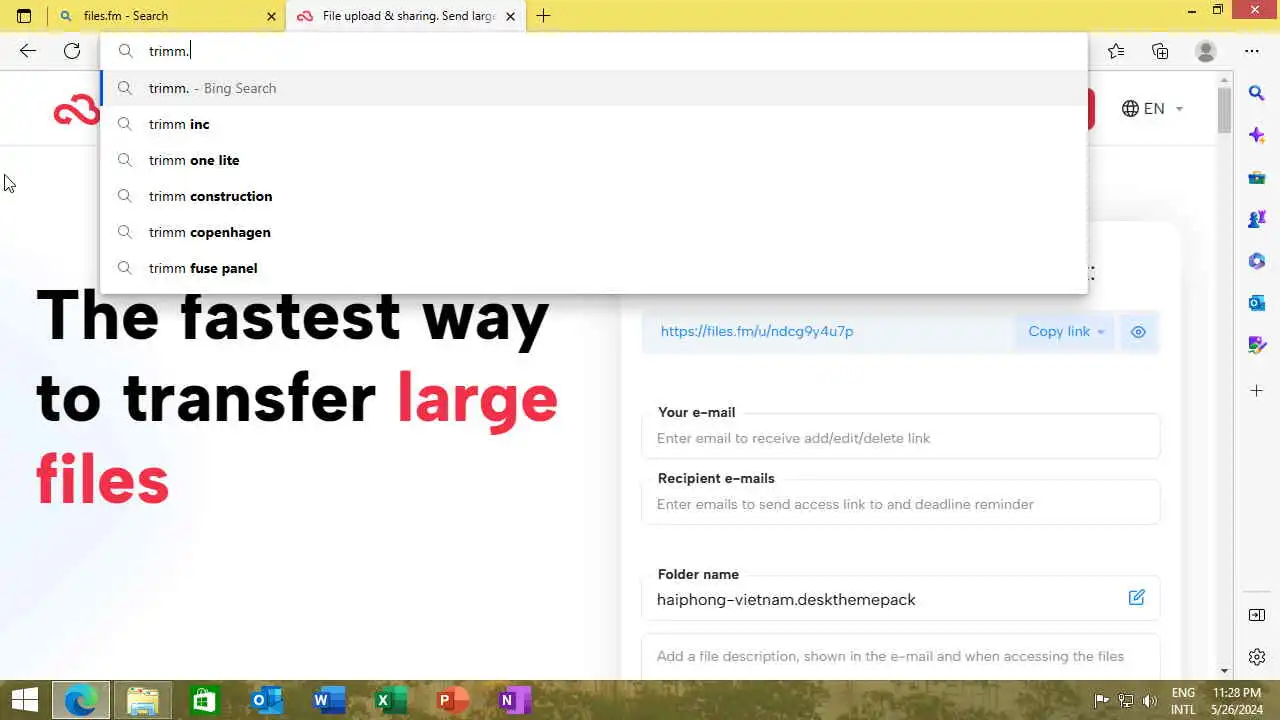The width and height of the screenshot is (1280, 720).
Task: Select the 'trimm. - Bing Search' suggestion
Action: [594, 88]
